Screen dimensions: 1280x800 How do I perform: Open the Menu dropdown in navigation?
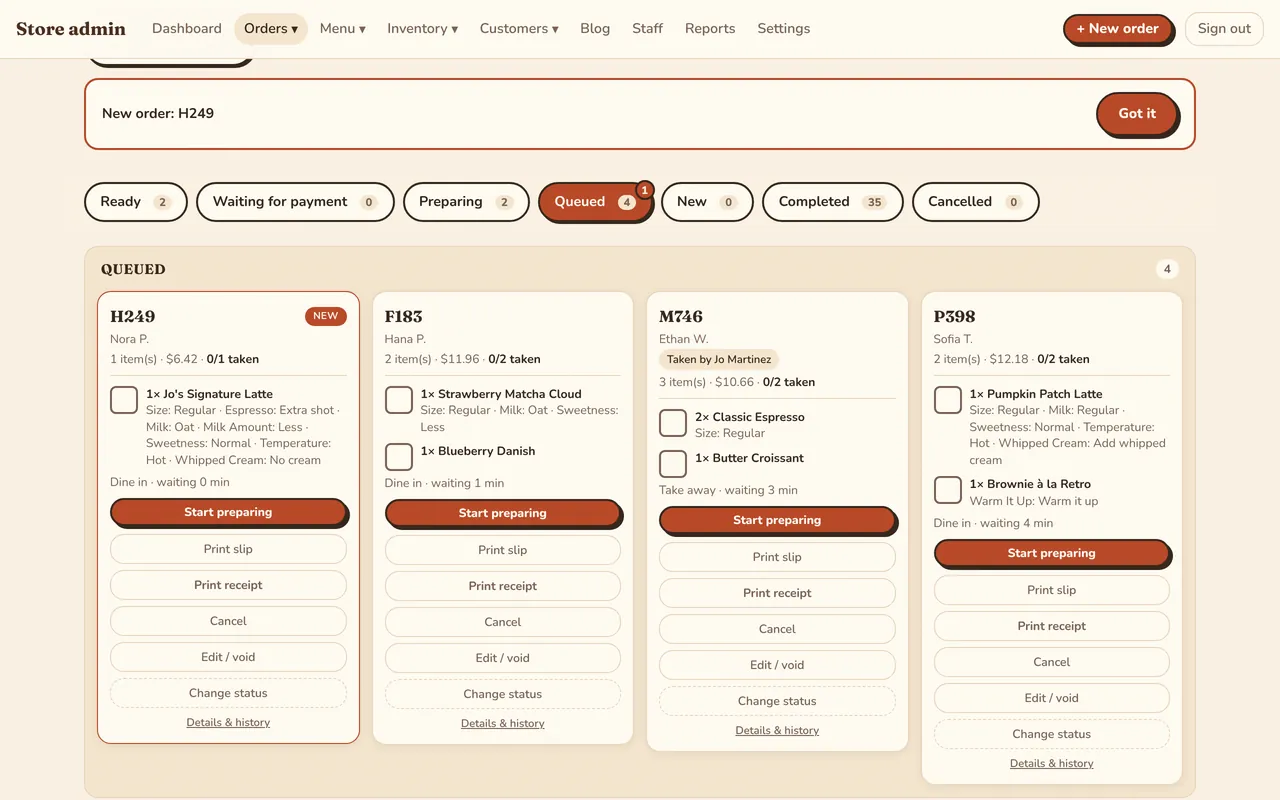coord(342,29)
